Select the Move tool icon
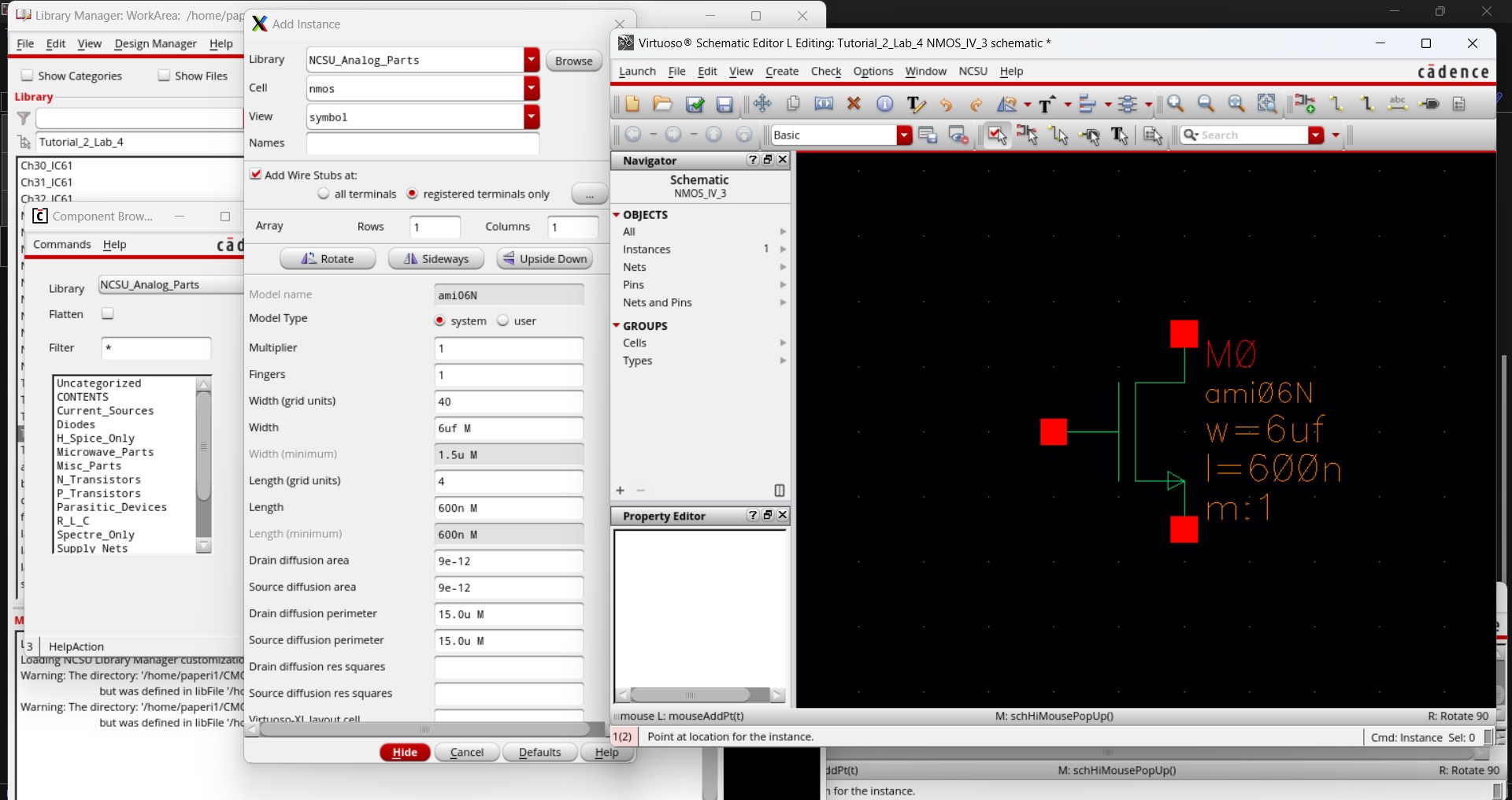Image resolution: width=1512 pixels, height=800 pixels. 762,104
